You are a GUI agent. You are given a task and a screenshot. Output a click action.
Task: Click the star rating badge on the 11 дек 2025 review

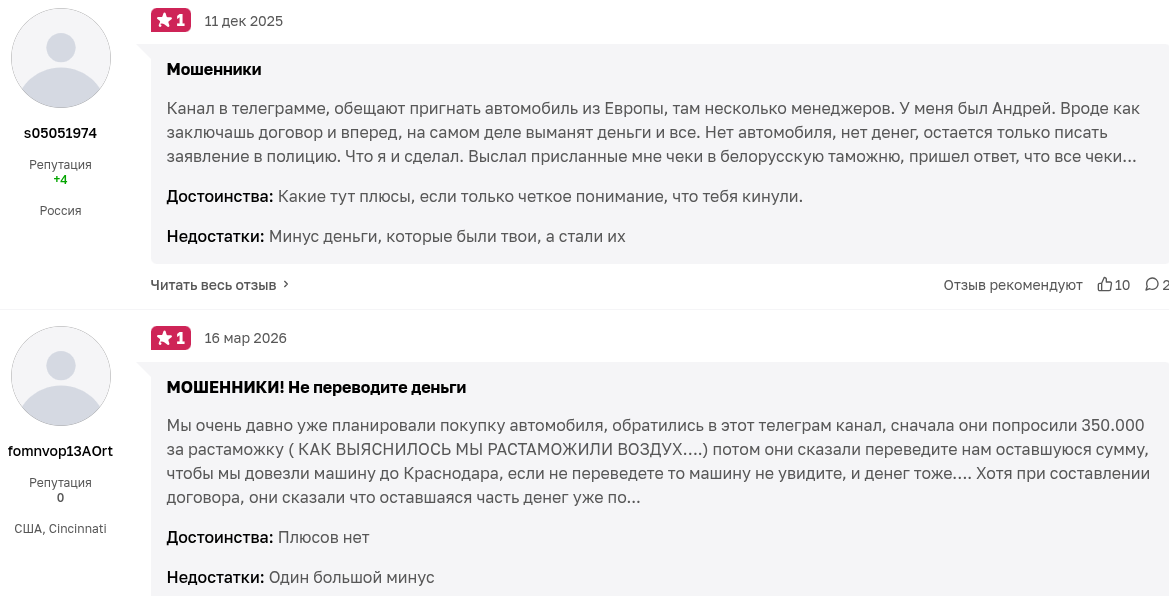coord(171,20)
